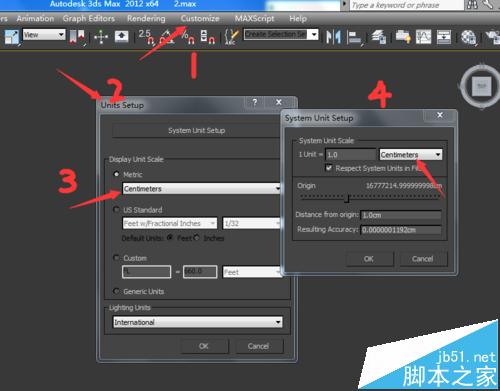Click the custom unit name field

[147, 272]
